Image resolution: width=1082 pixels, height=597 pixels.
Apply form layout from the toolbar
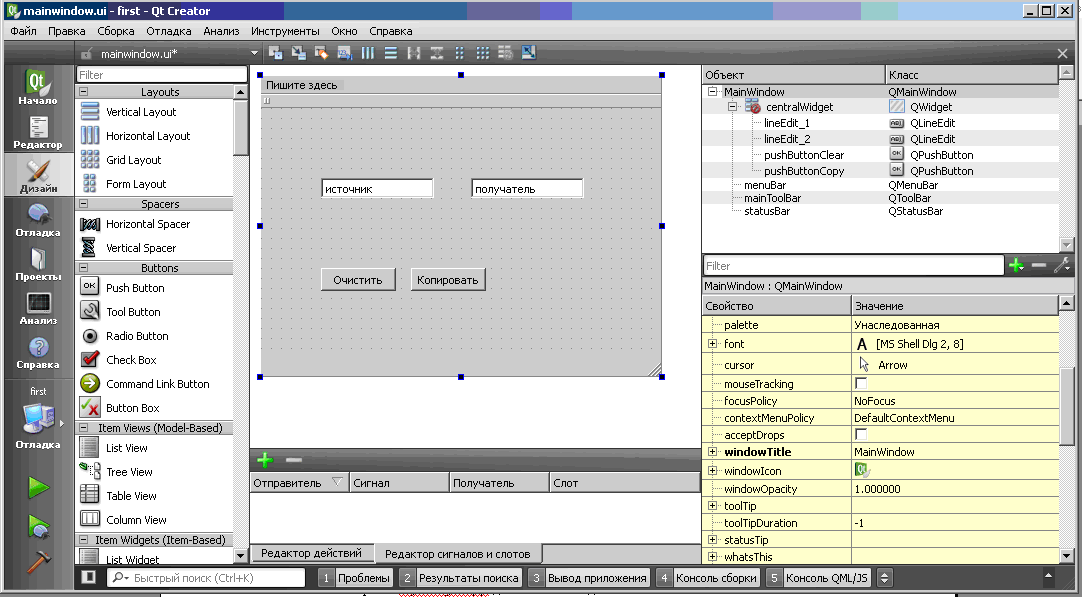(460, 53)
